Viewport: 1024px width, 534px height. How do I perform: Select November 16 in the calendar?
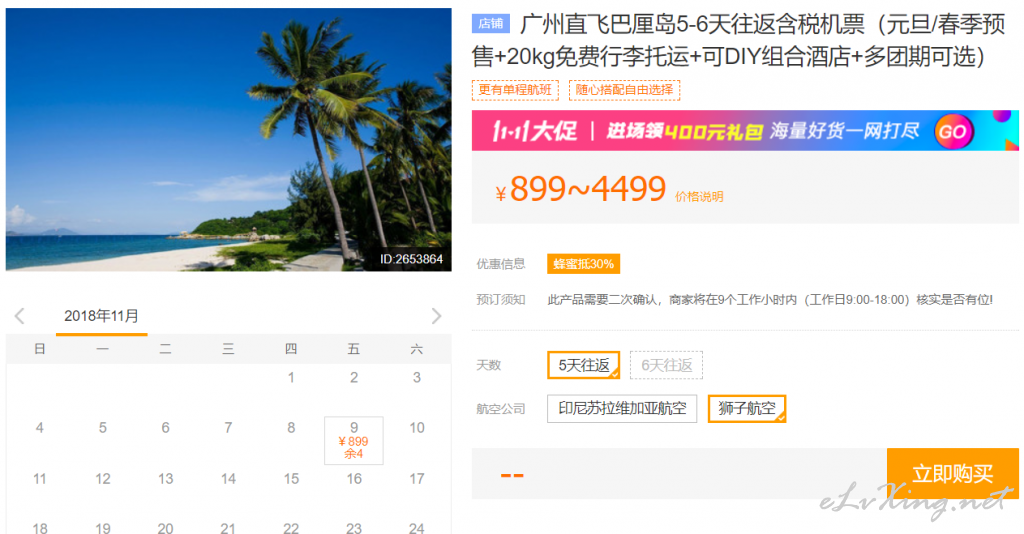(353, 479)
